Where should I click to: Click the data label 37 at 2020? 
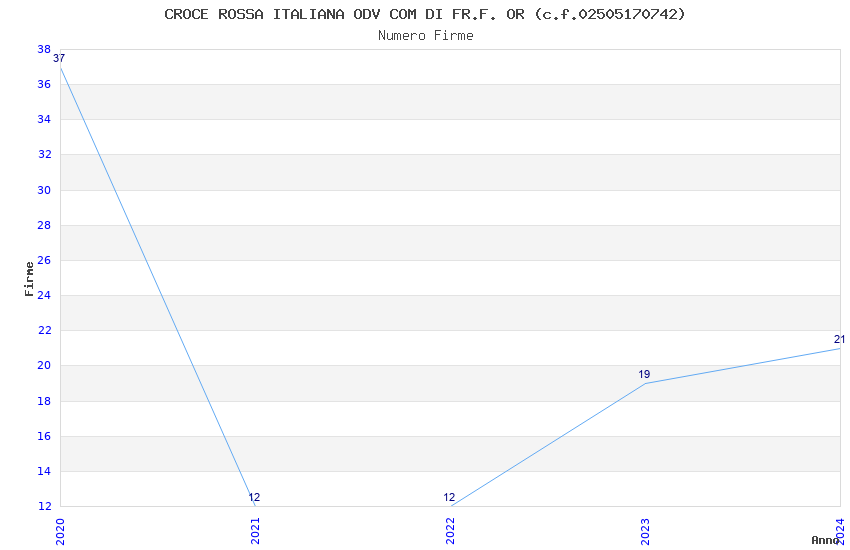click(59, 58)
